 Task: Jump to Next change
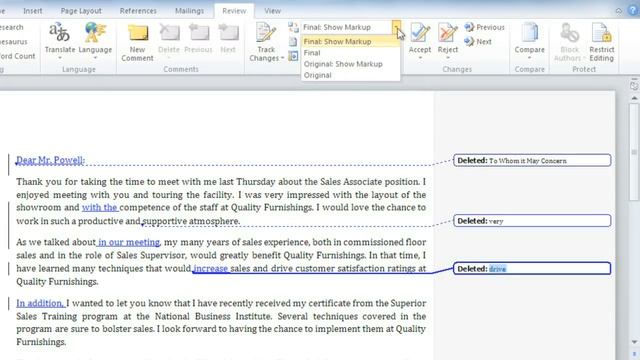478,41
